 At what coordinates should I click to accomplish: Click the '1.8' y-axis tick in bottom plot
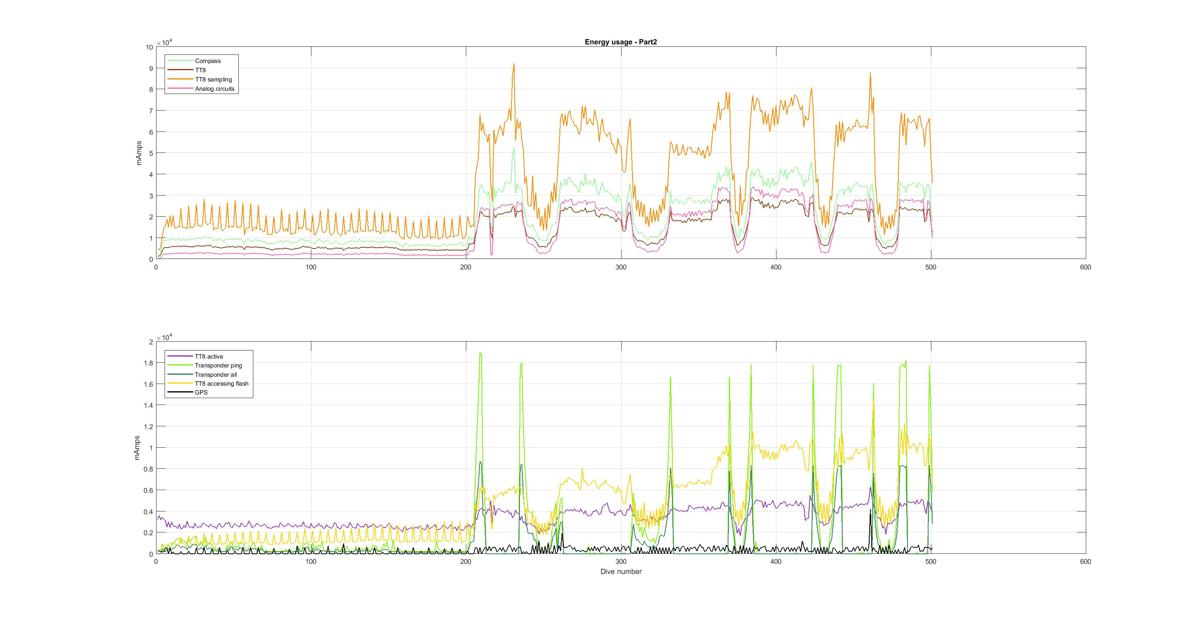(x=148, y=363)
